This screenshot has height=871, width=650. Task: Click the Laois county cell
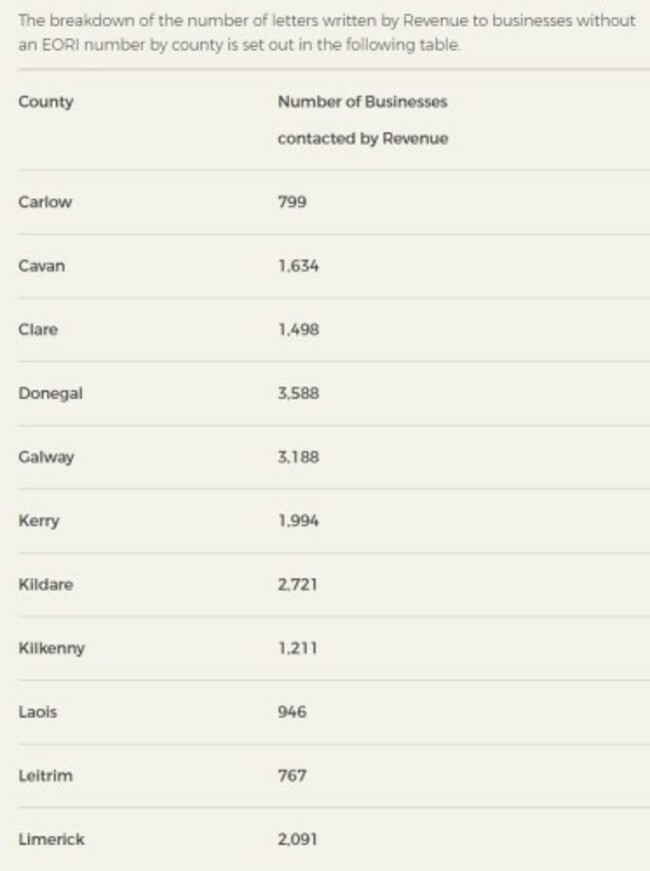pos(38,712)
